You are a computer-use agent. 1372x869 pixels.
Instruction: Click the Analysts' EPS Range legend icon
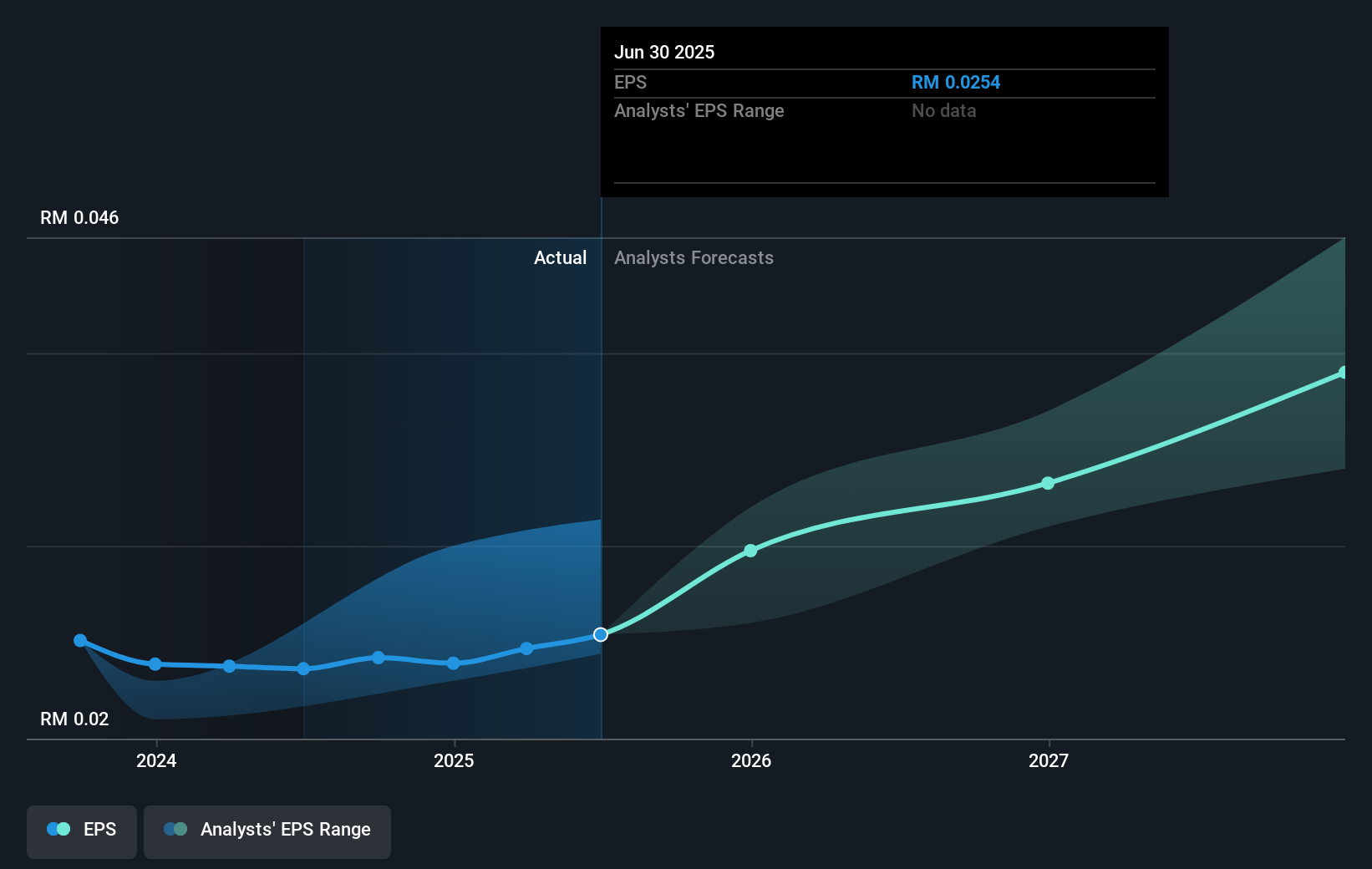click(x=175, y=829)
